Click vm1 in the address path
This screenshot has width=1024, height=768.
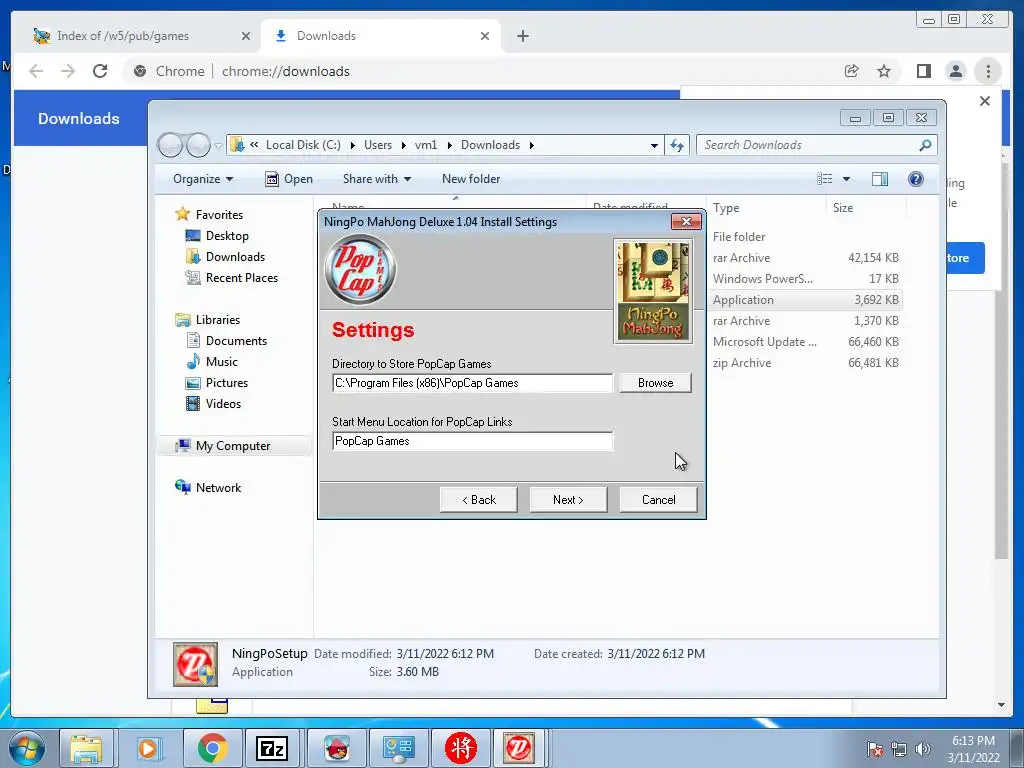(x=426, y=145)
